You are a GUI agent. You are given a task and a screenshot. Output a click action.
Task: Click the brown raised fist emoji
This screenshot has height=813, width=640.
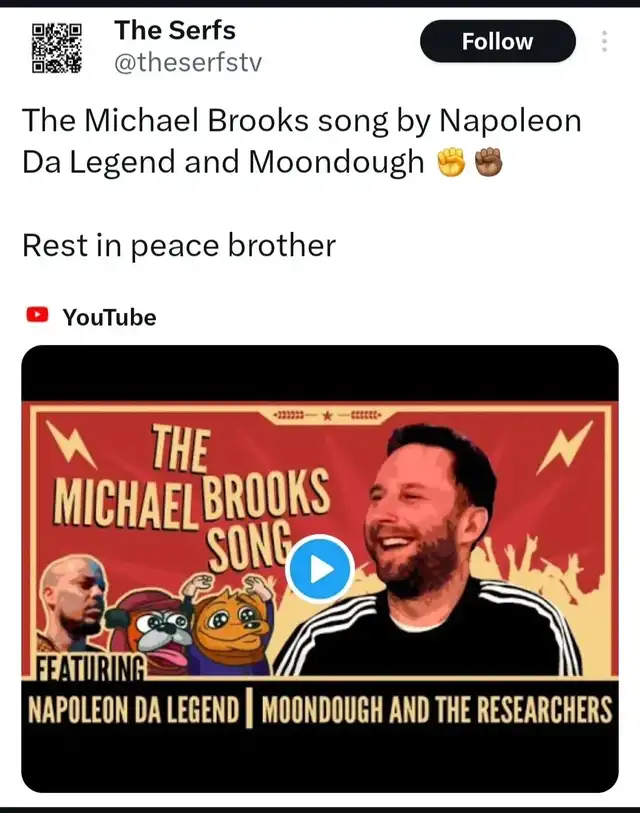(x=489, y=162)
